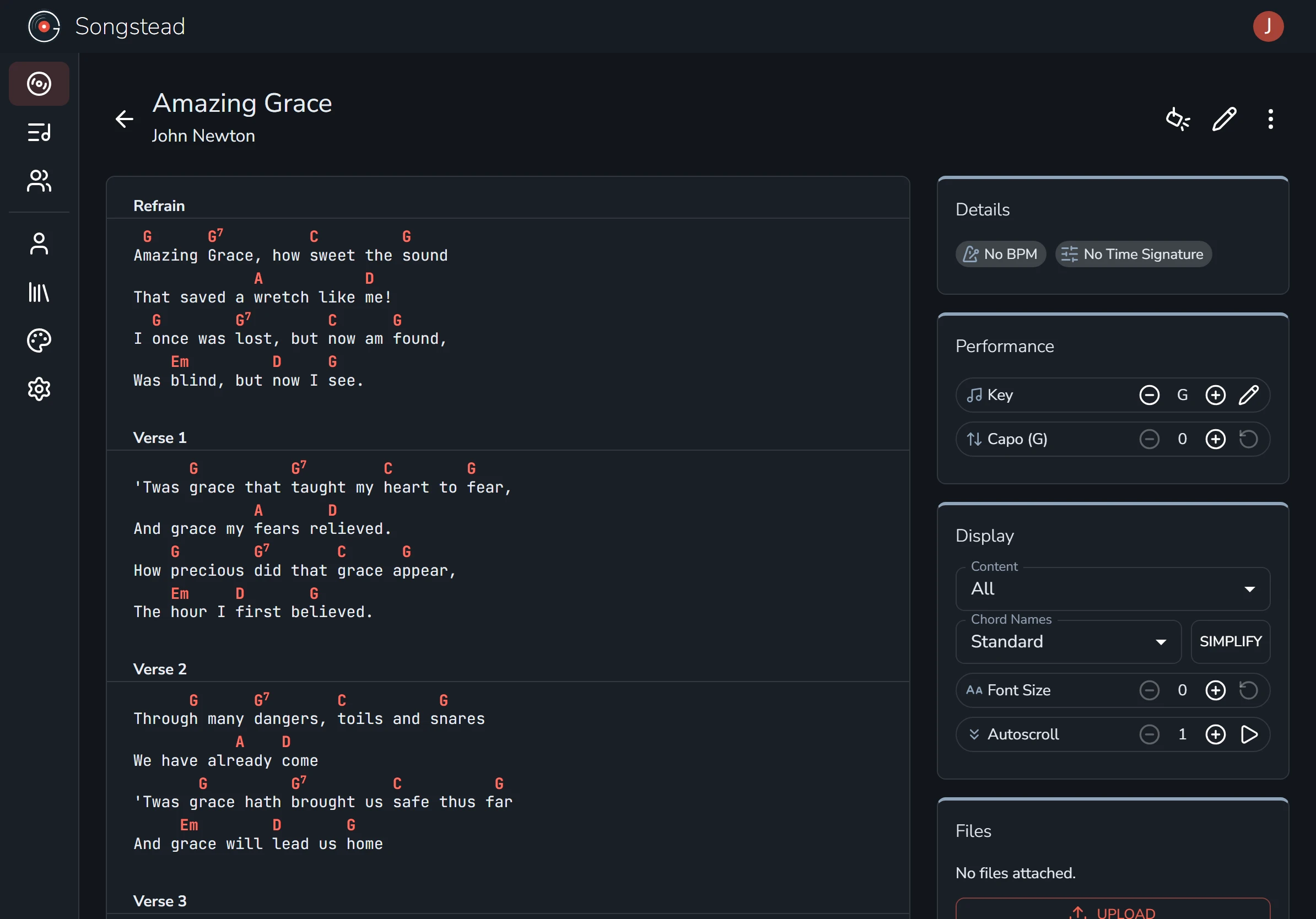
Task: Start Autoscroll with play button
Action: (1248, 734)
